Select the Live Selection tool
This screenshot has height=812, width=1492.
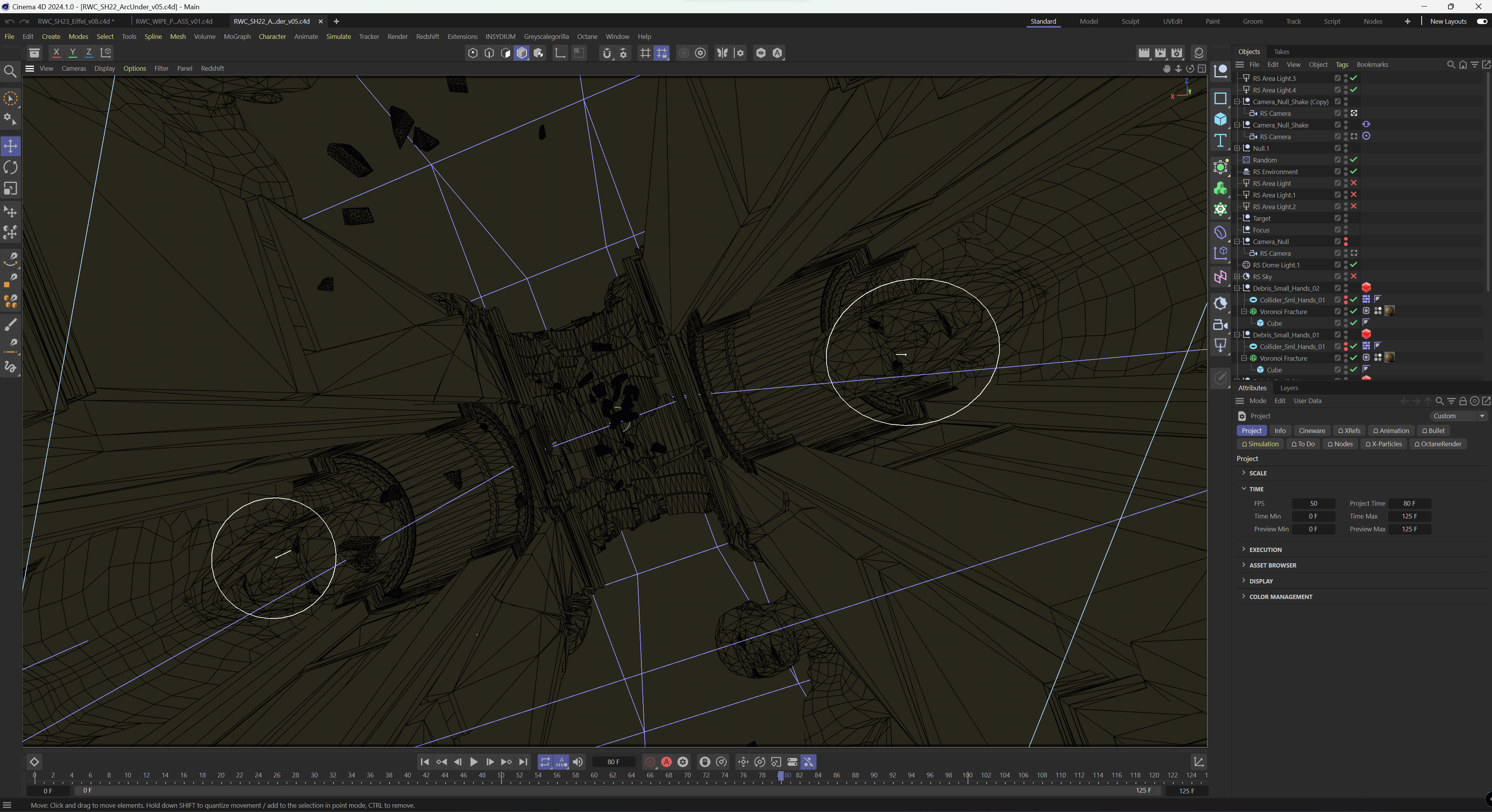click(10, 98)
